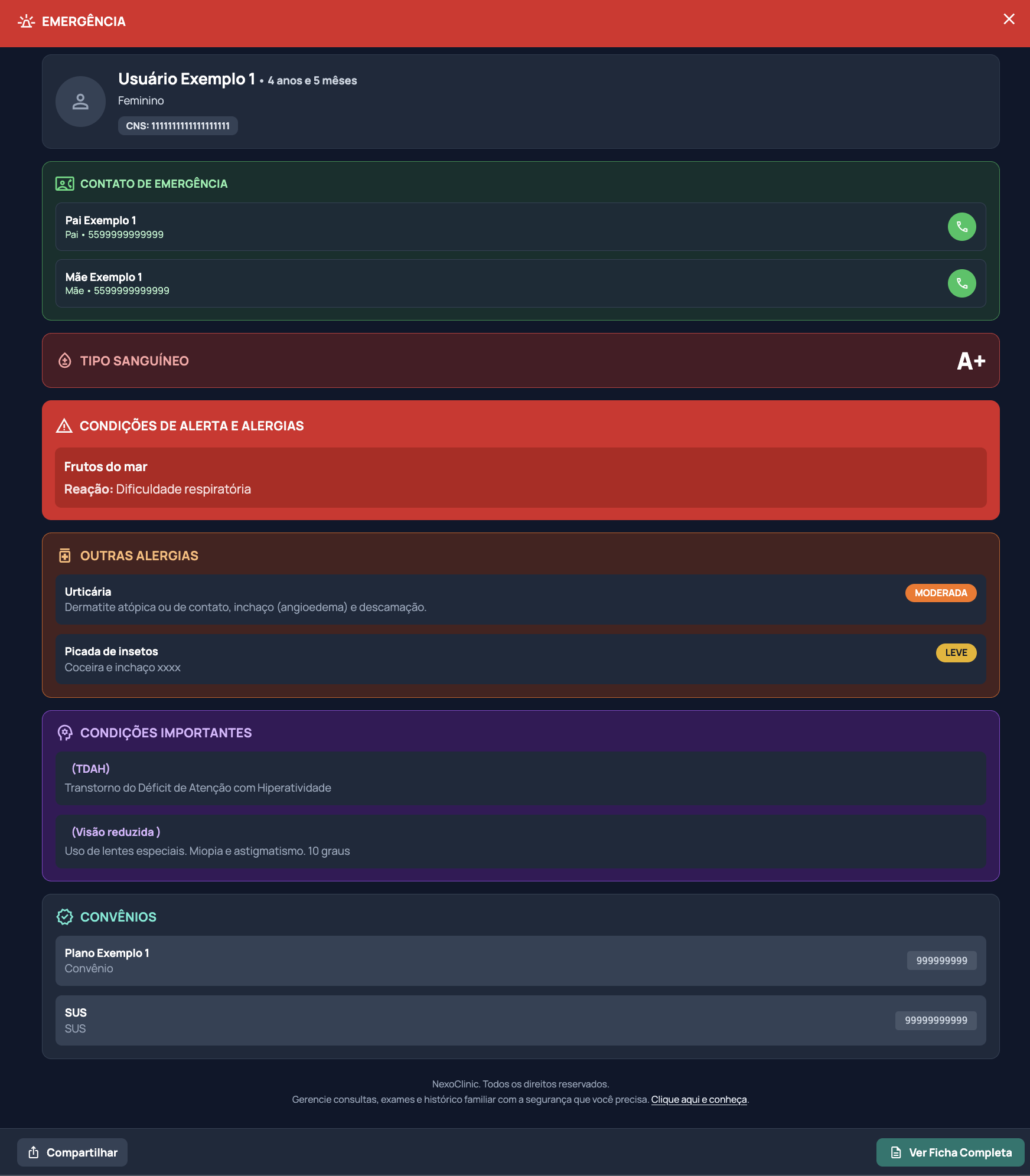The width and height of the screenshot is (1030, 1176).
Task: Click the user avatar placeholder
Action: [80, 102]
